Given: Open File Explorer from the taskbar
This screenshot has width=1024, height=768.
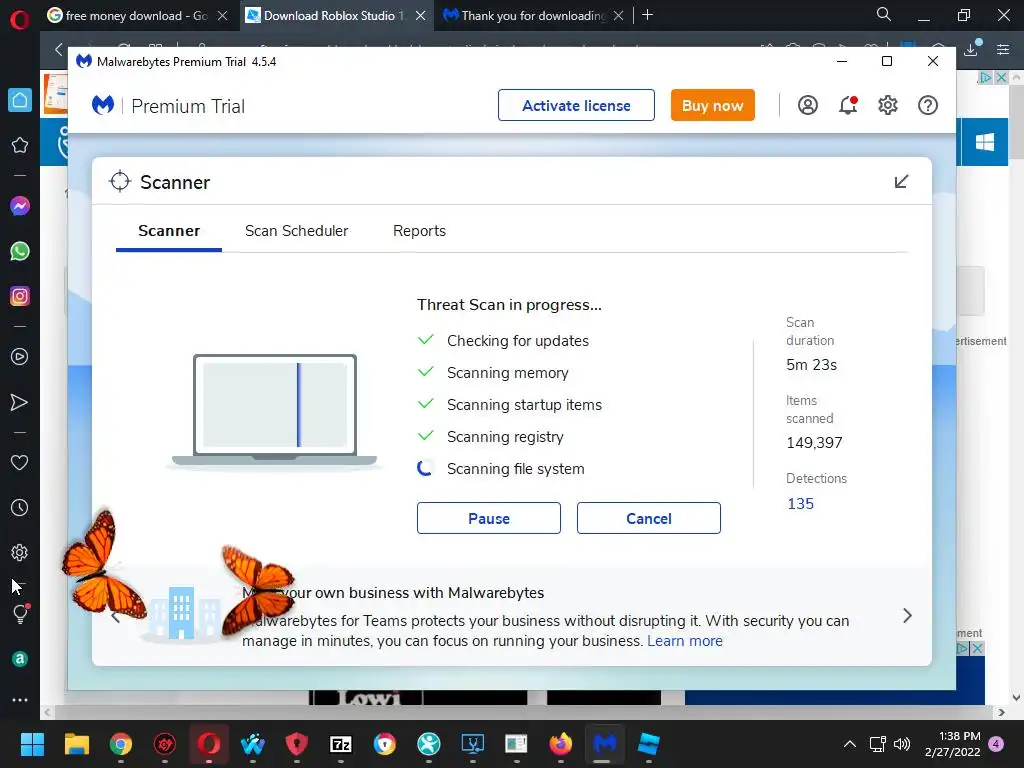Looking at the screenshot, I should pos(76,743).
